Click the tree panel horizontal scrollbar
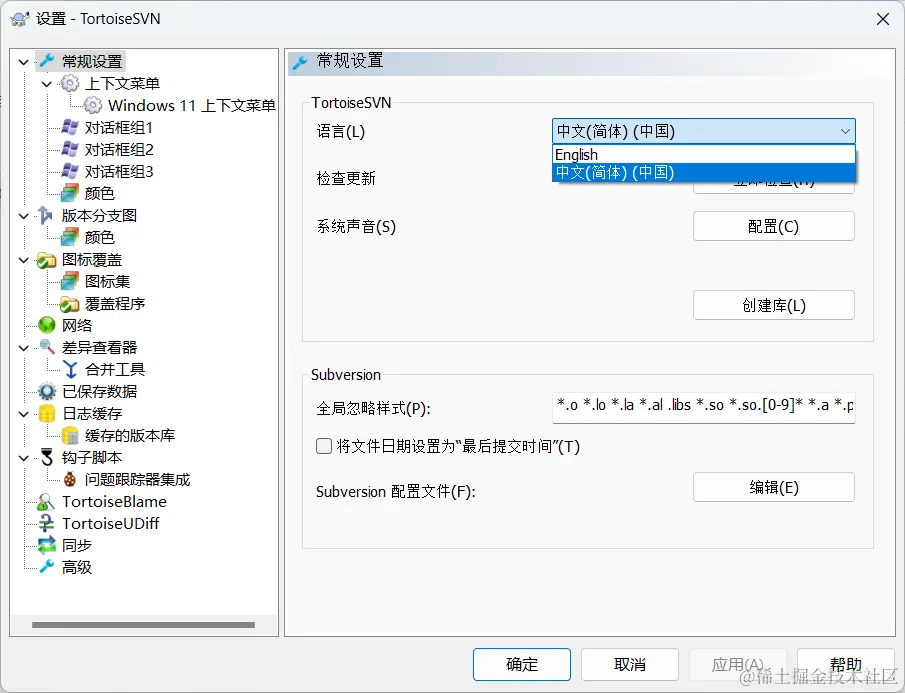This screenshot has width=905, height=693. pos(143,624)
